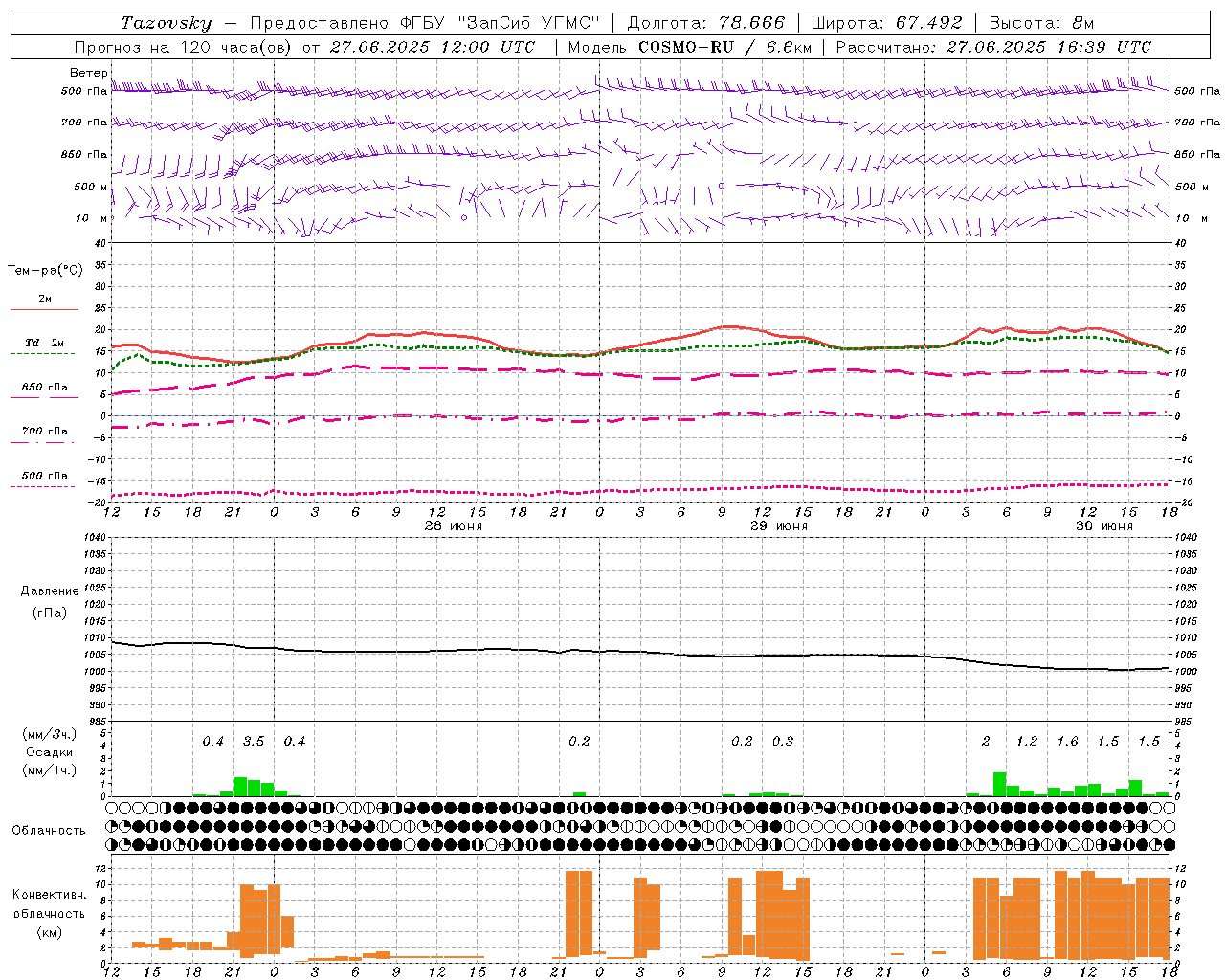The height and width of the screenshot is (980, 1225).
Task: Click the '30 июня' date marker
Action: [x=1104, y=526]
